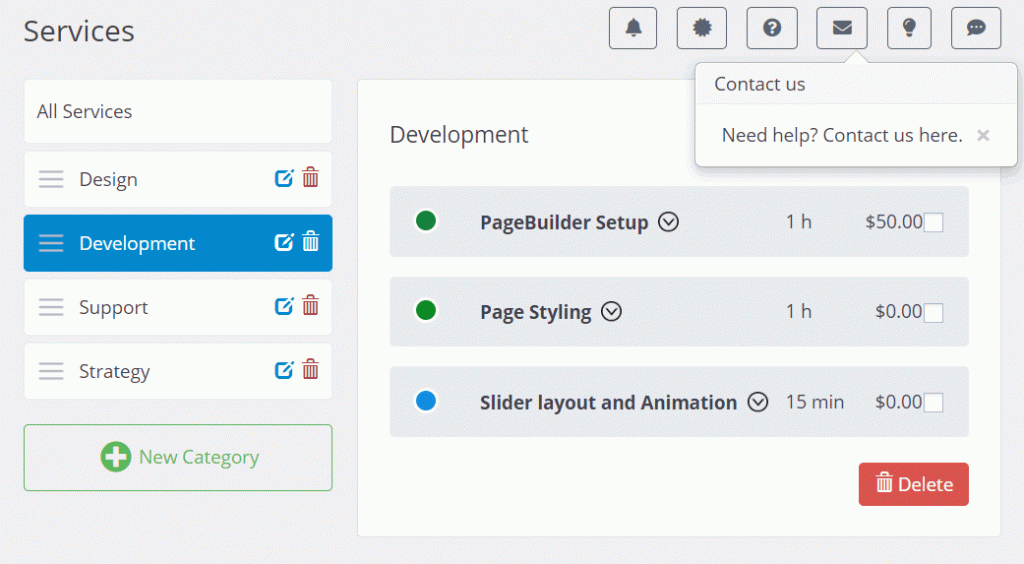Select the Support category

[x=178, y=307]
